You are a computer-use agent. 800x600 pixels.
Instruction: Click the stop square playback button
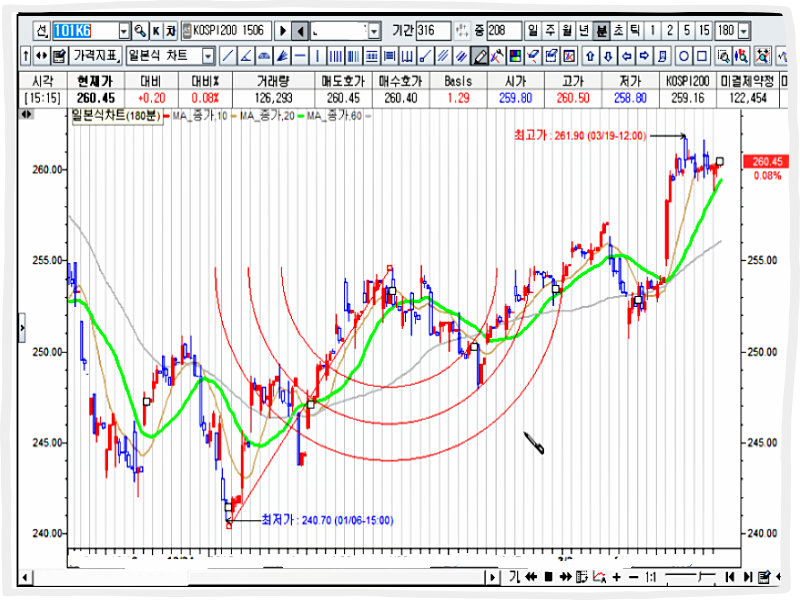(548, 577)
